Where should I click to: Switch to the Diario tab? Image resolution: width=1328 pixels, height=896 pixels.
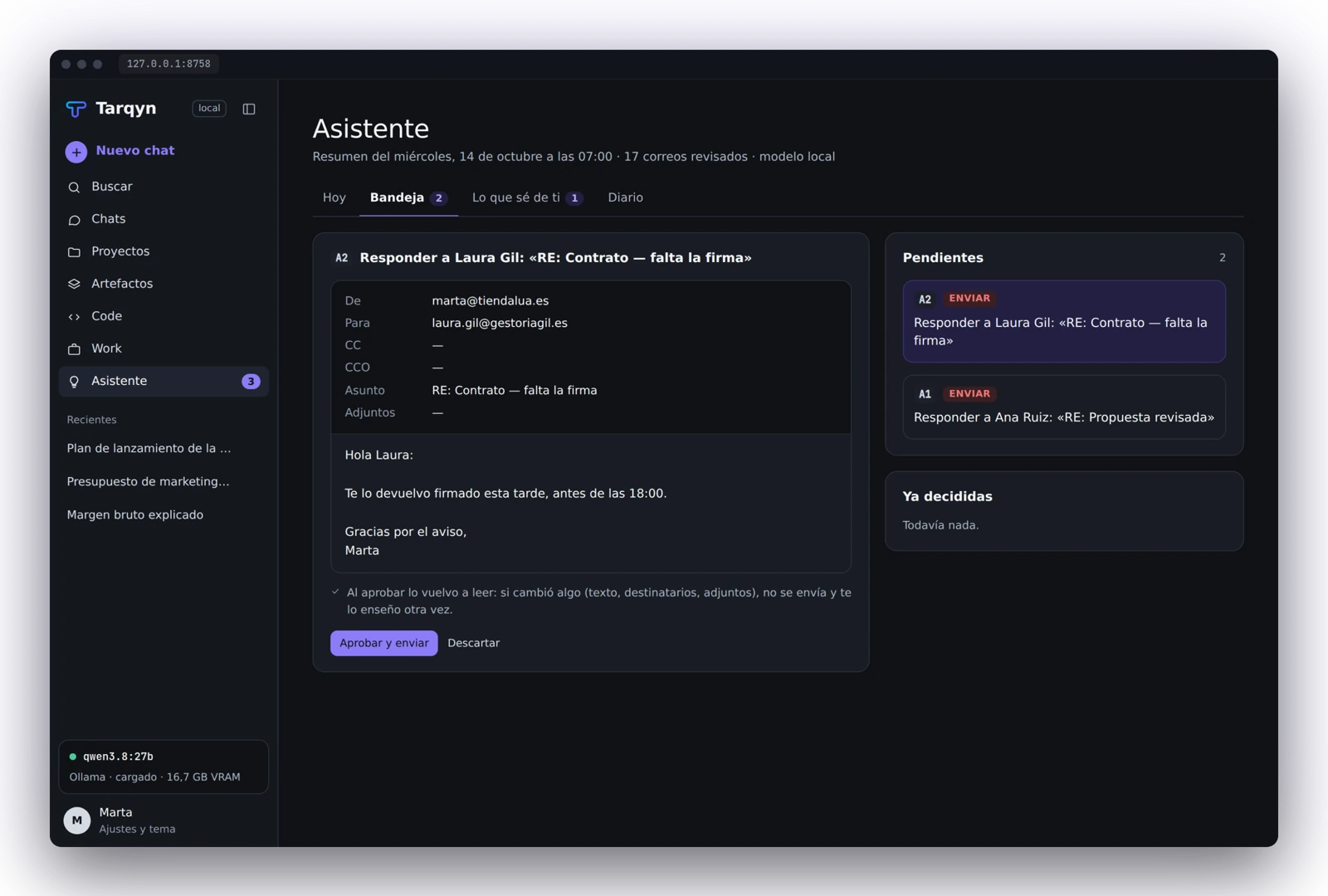tap(625, 197)
